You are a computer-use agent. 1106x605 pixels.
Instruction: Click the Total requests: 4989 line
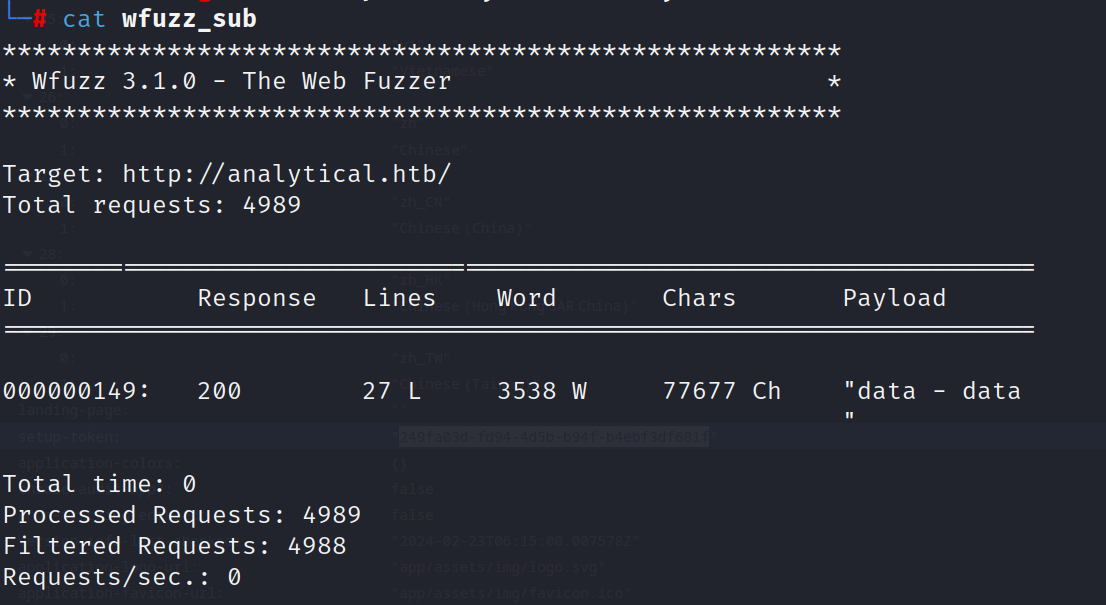[x=151, y=205]
